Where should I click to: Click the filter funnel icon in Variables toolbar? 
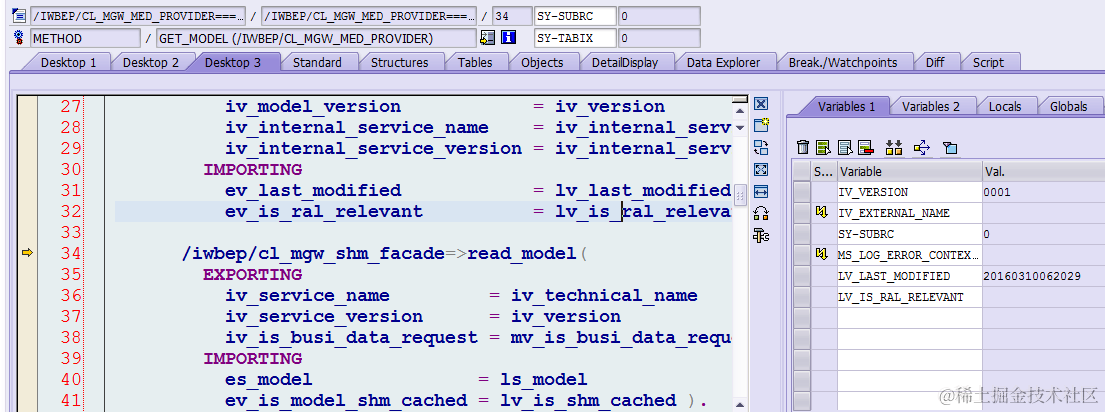950,148
